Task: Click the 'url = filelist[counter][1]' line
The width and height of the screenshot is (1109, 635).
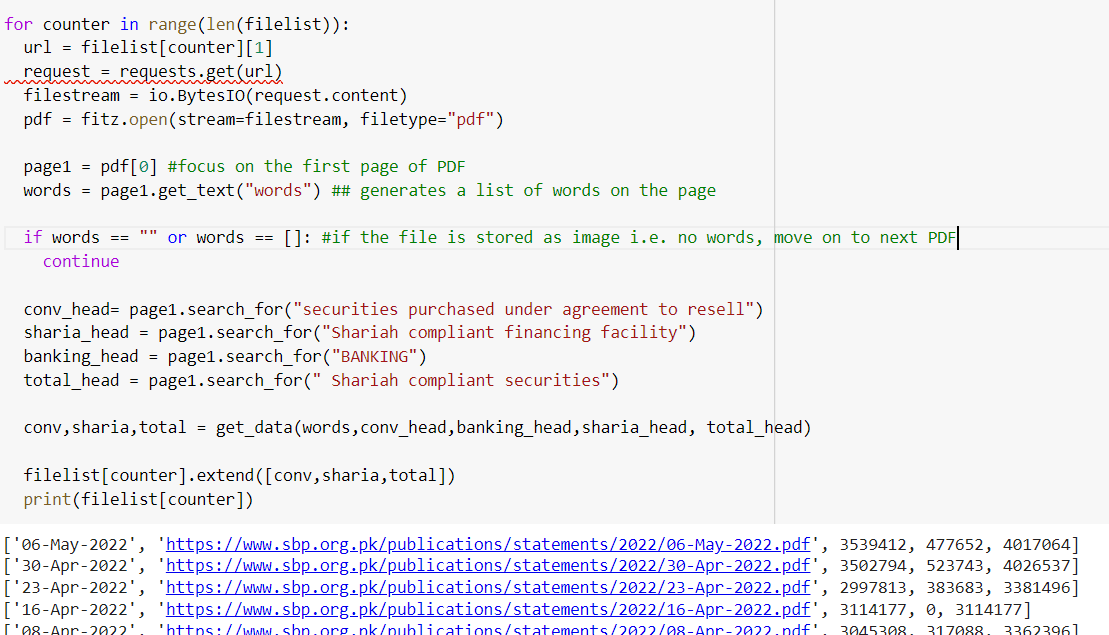Action: (148, 47)
